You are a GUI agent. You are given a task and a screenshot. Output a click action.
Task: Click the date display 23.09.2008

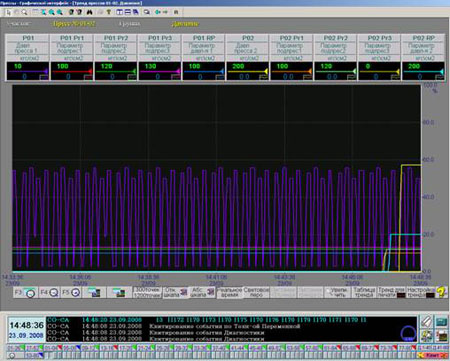[26, 335]
